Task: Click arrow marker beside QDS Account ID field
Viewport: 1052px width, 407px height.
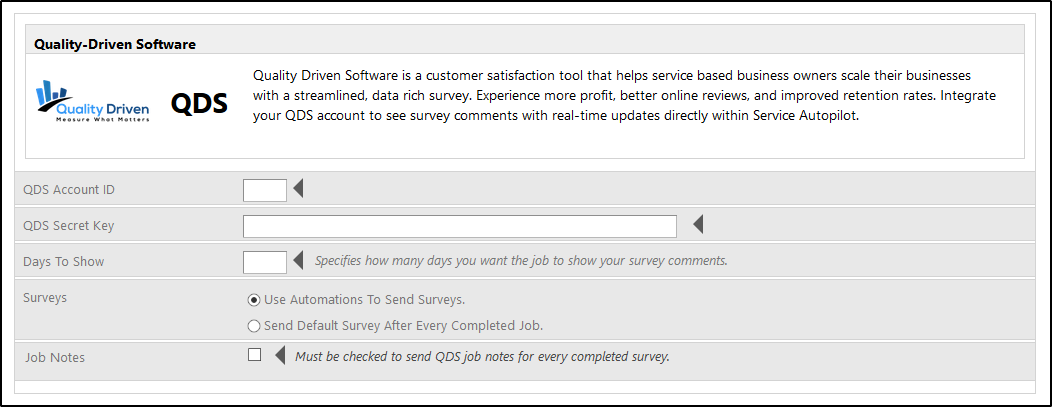Action: tap(297, 189)
